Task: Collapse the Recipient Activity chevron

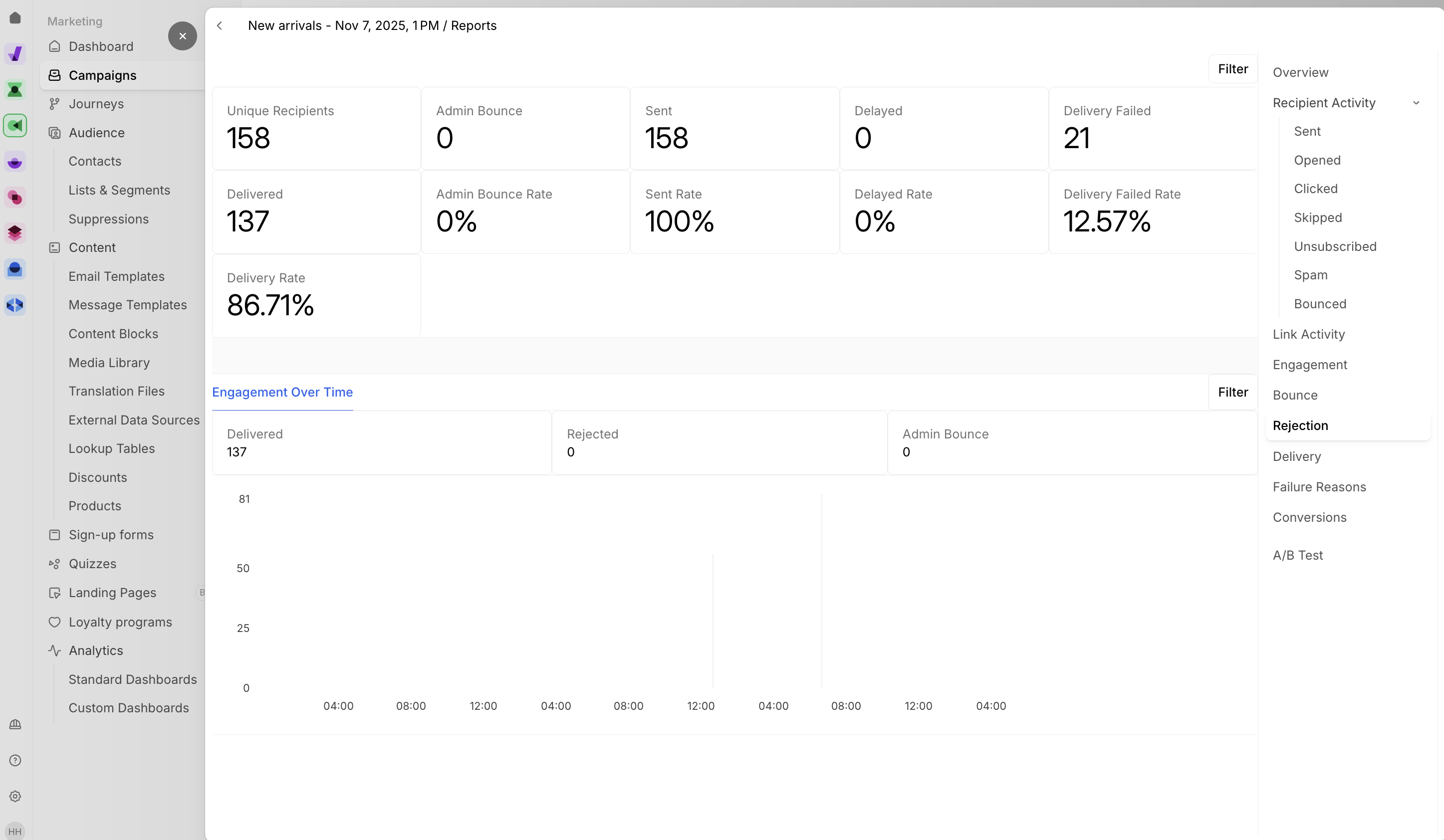Action: pos(1416,103)
